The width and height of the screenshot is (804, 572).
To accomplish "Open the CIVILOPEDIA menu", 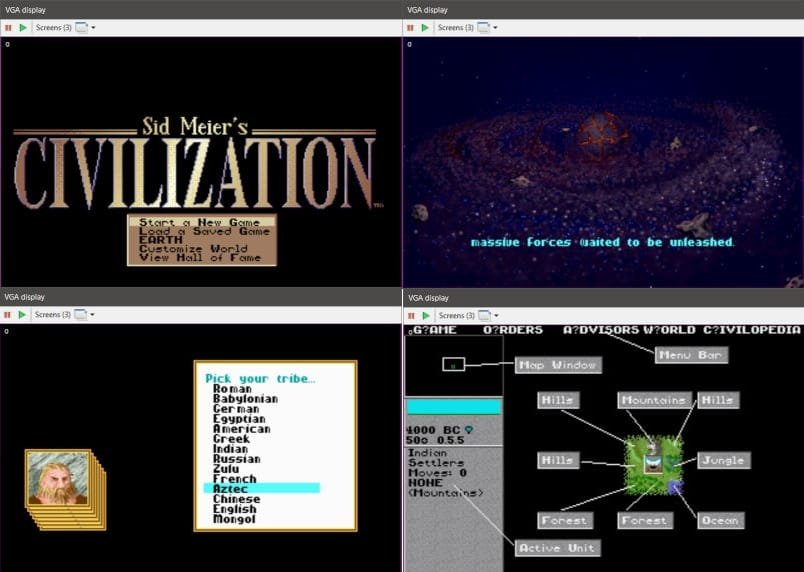I will pos(751,330).
